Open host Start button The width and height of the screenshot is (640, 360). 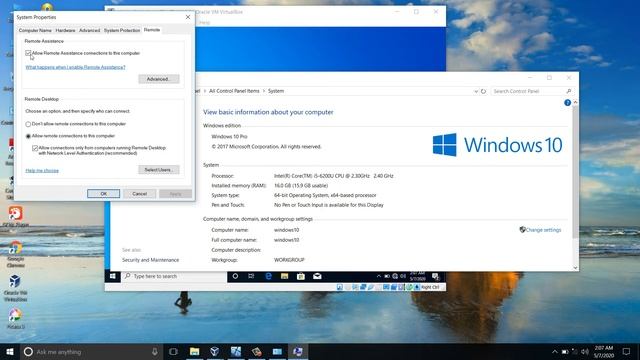coord(10,352)
